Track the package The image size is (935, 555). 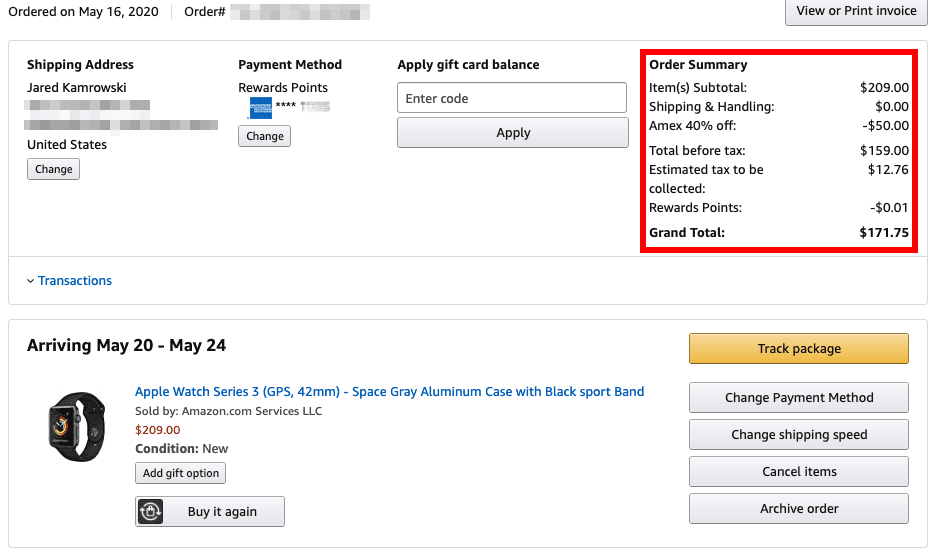click(x=798, y=349)
